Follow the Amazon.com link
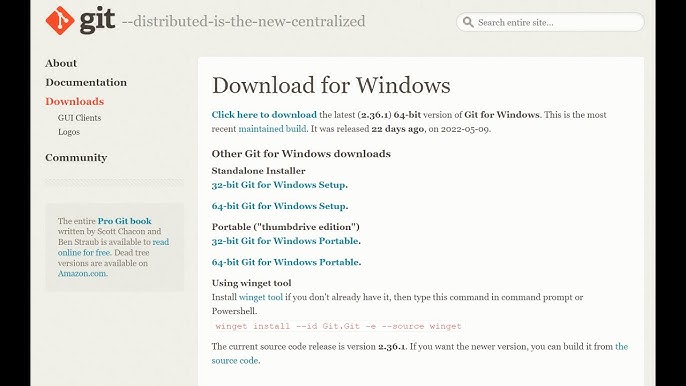 point(82,274)
